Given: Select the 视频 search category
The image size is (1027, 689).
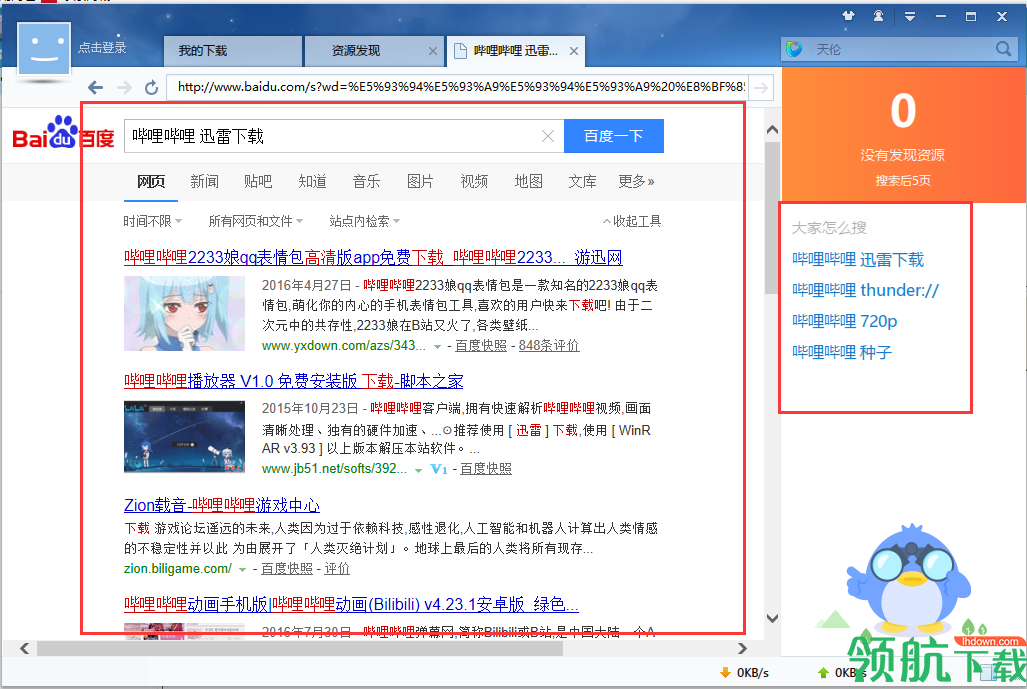Looking at the screenshot, I should coord(474,181).
